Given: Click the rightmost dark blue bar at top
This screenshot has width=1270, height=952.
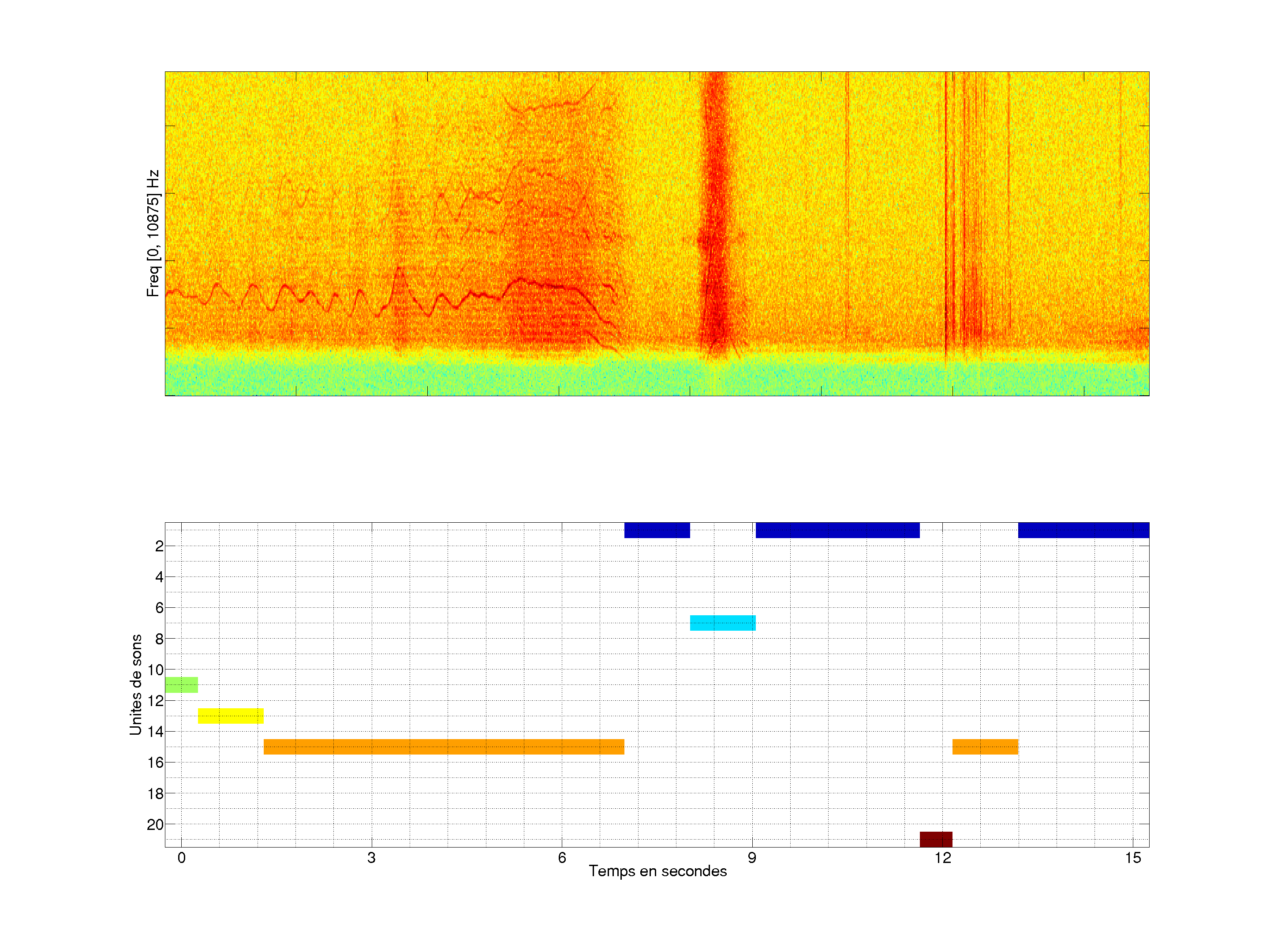Looking at the screenshot, I should point(1083,530).
